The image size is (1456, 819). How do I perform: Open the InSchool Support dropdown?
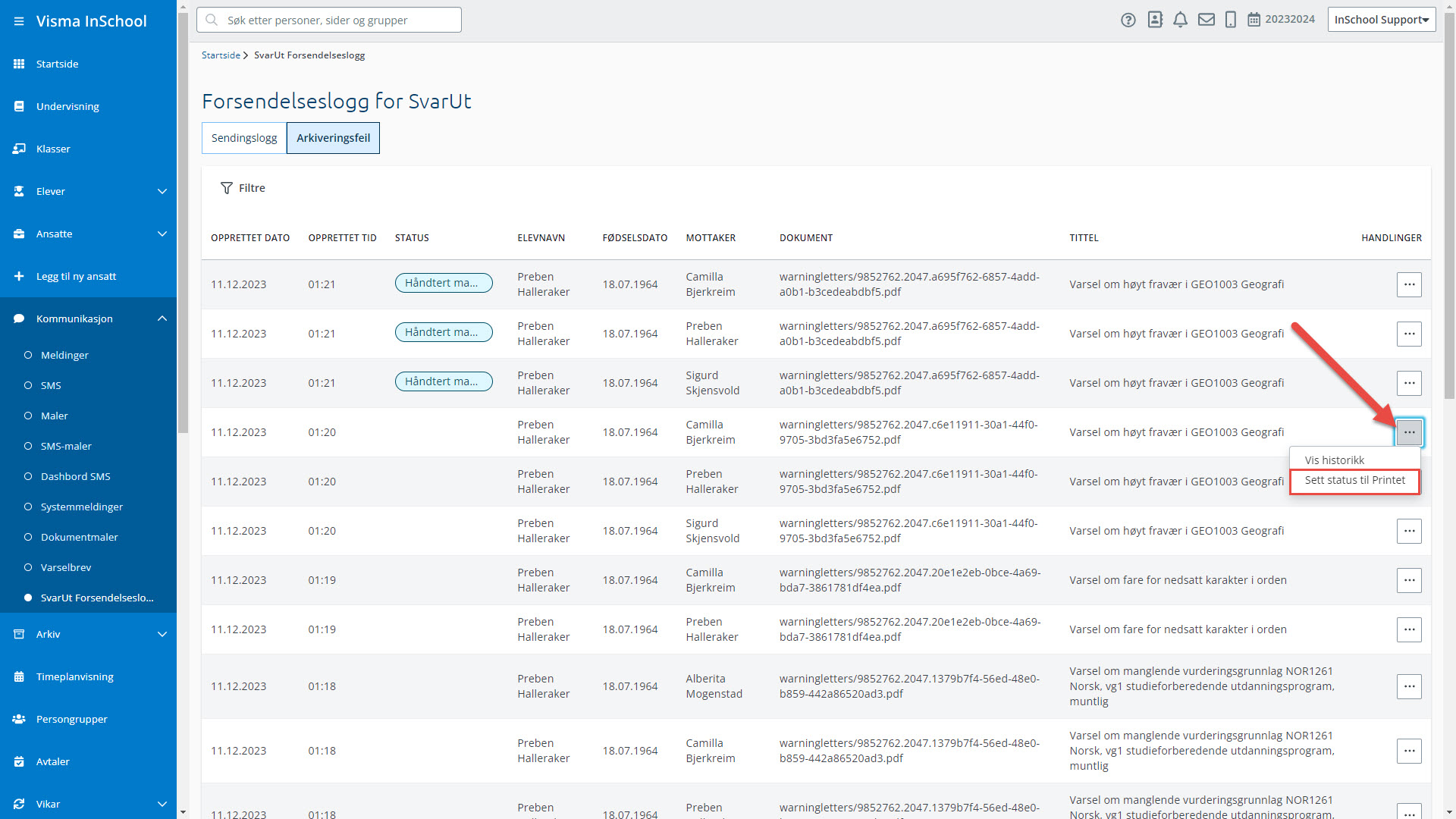click(x=1382, y=20)
